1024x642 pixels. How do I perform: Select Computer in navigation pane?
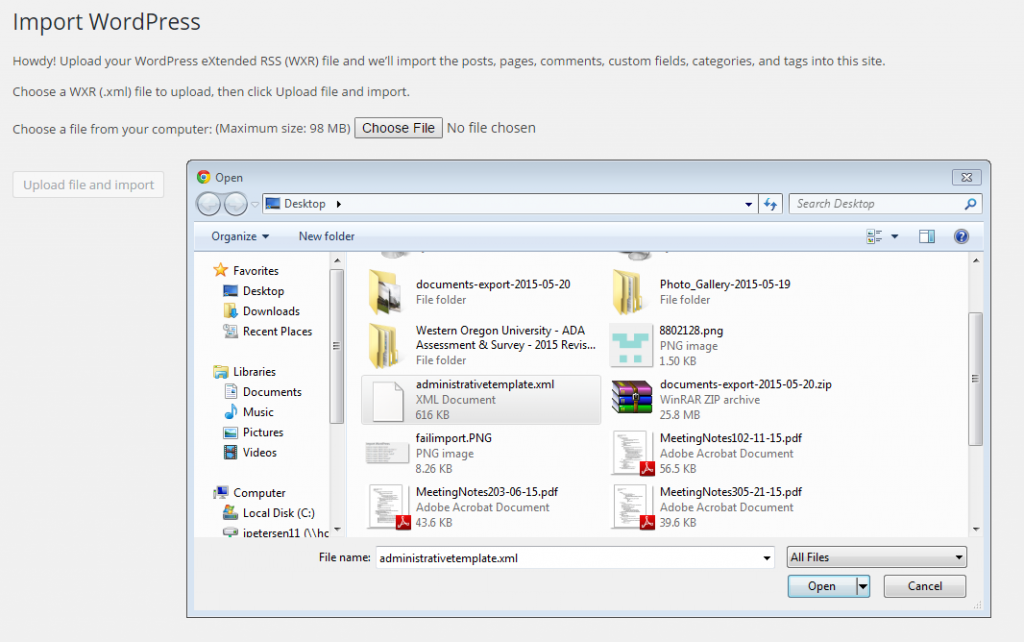pyautogui.click(x=259, y=493)
